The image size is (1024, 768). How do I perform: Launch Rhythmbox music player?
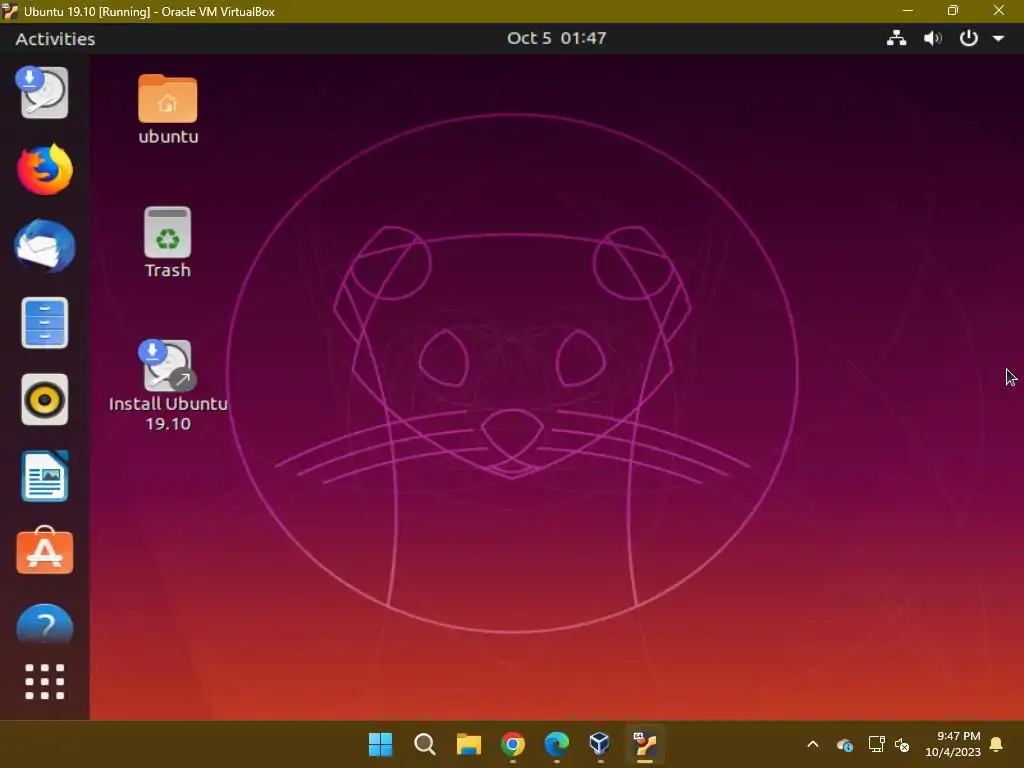(44, 399)
